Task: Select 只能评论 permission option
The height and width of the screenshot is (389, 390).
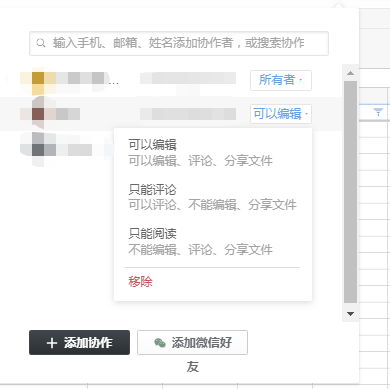Action: (x=212, y=197)
